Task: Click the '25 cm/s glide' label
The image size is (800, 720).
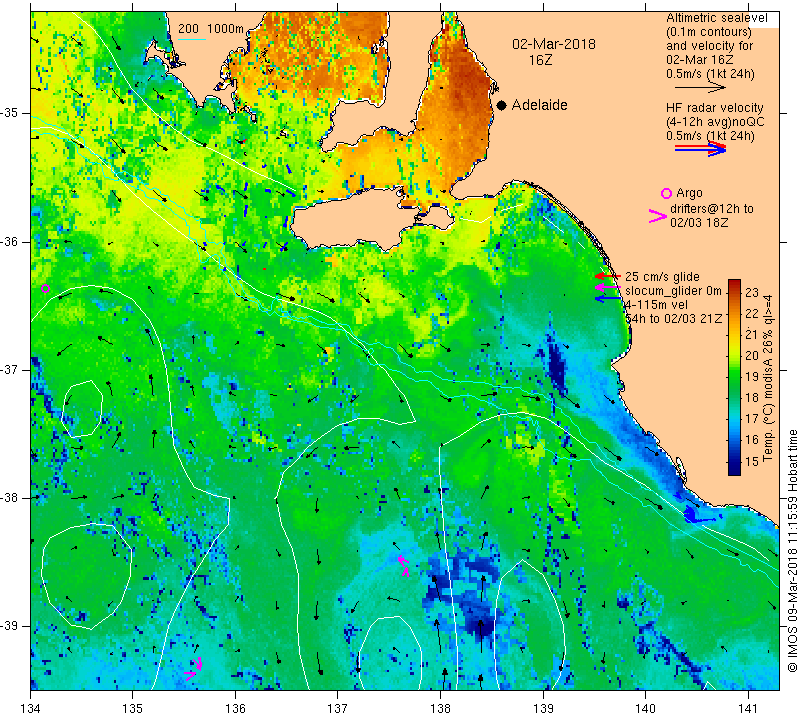Action: pos(662,277)
